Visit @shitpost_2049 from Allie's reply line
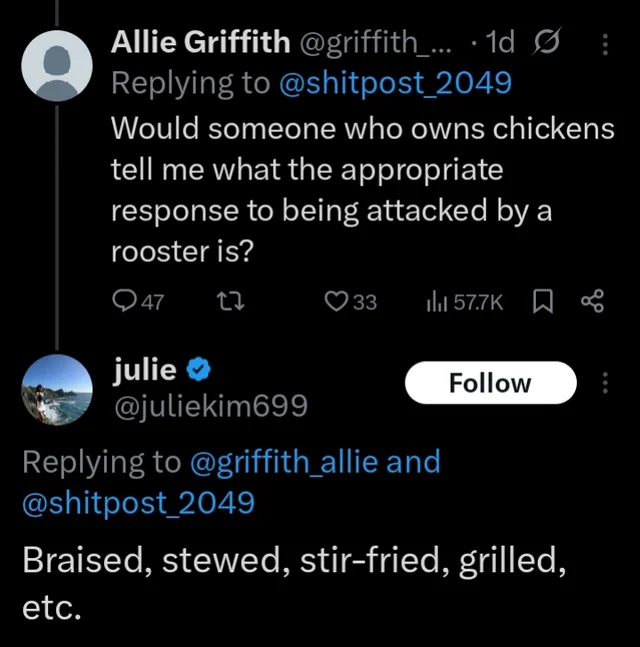 (395, 83)
